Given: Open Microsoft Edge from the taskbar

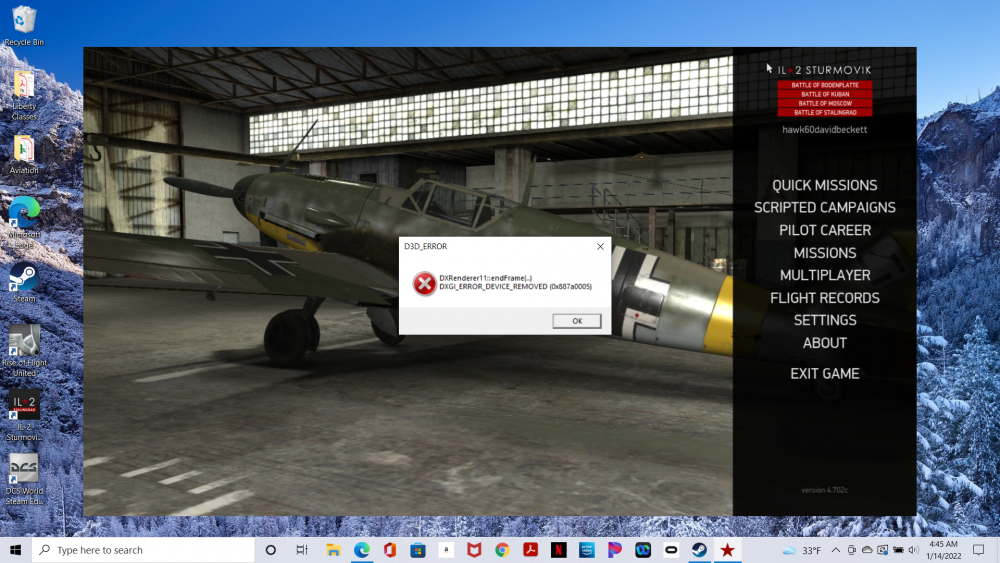Looking at the screenshot, I should [362, 550].
